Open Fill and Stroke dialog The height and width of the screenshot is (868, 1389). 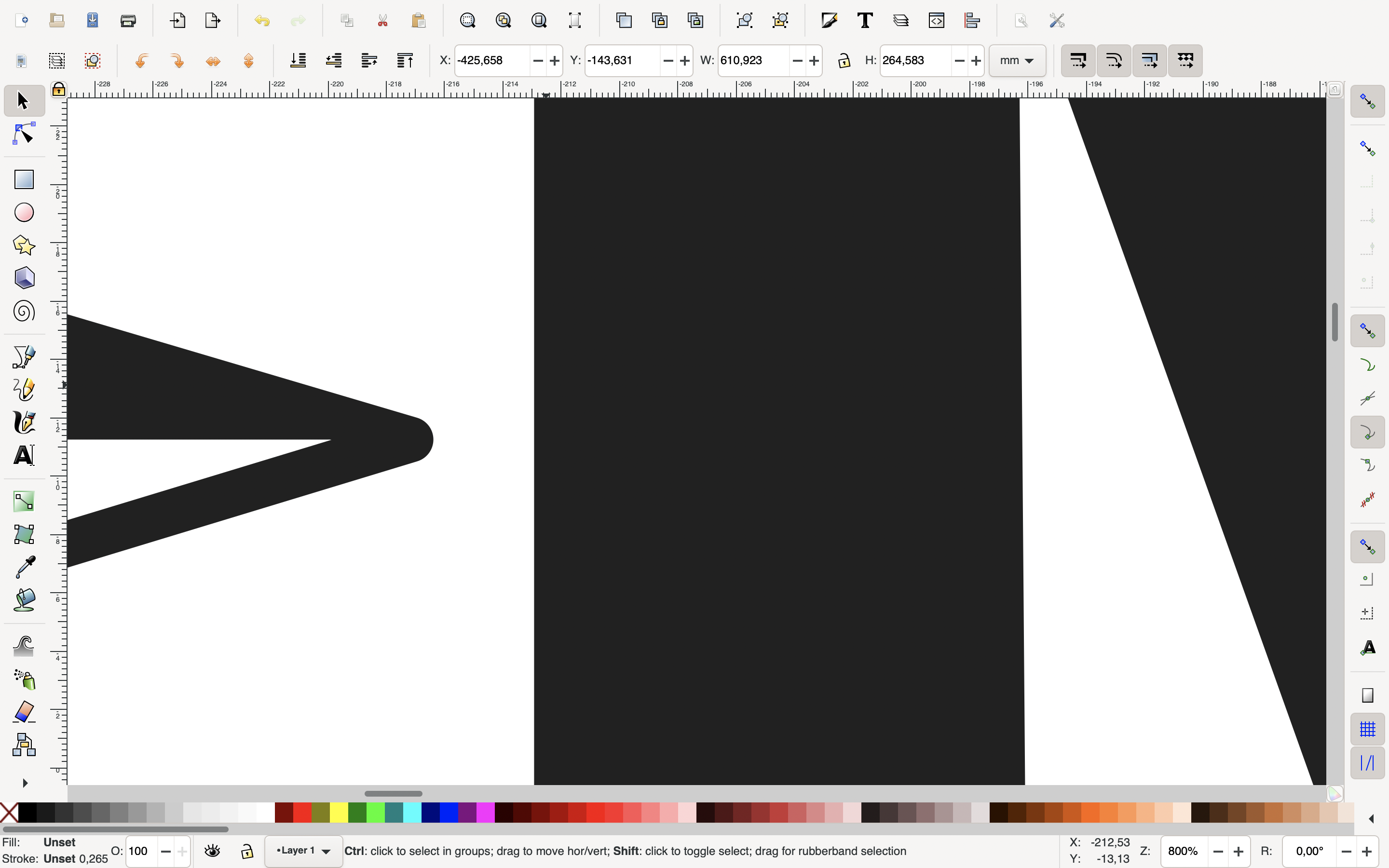coord(830,21)
